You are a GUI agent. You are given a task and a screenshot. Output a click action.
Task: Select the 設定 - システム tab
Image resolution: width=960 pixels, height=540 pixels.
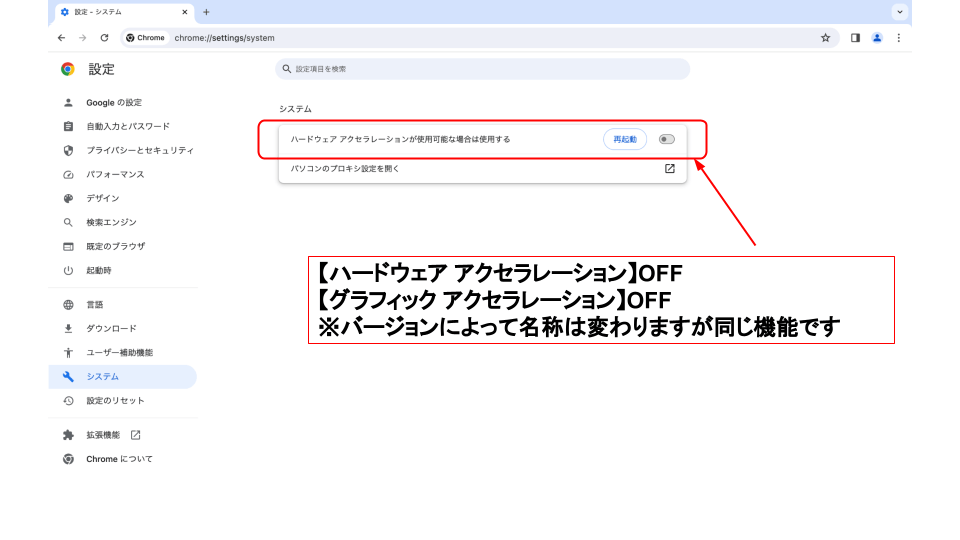click(124, 12)
